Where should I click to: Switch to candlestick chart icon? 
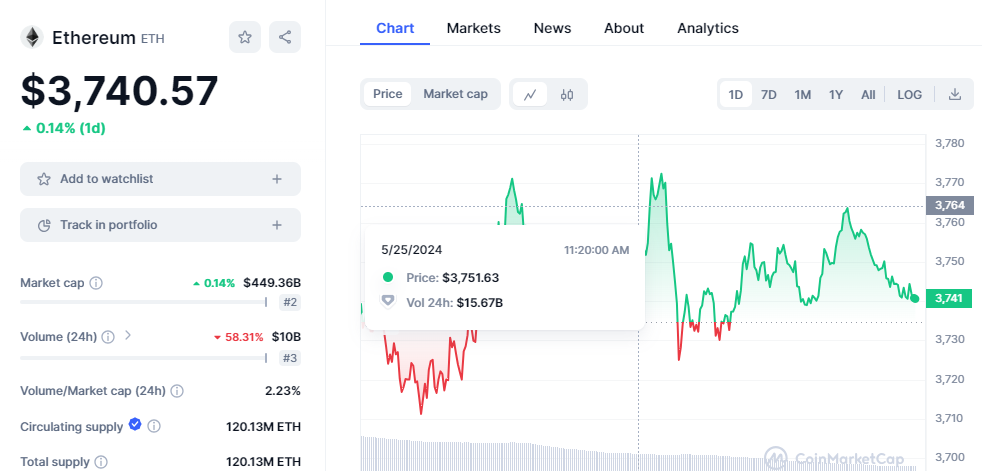(567, 95)
